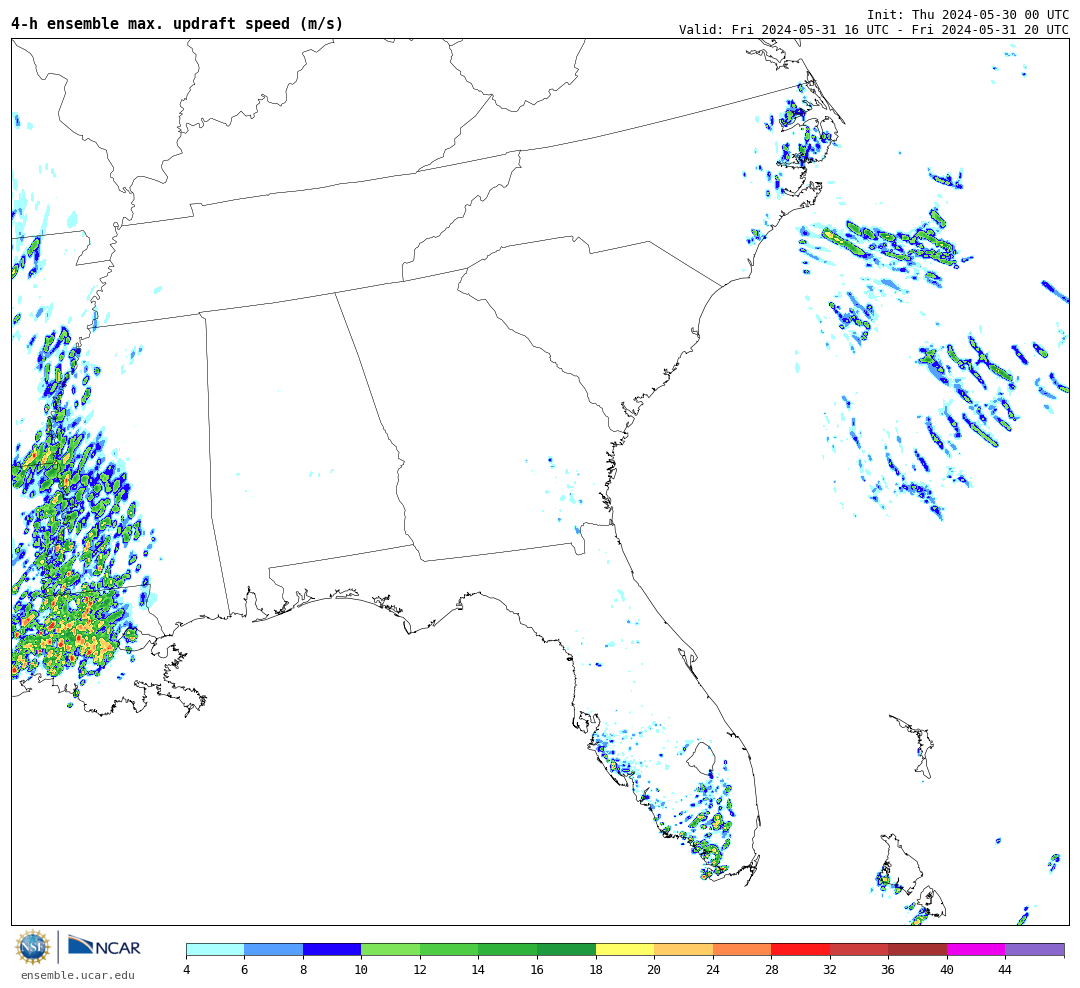Select the dark blue 8–10 colorbar swatch

tap(332, 949)
